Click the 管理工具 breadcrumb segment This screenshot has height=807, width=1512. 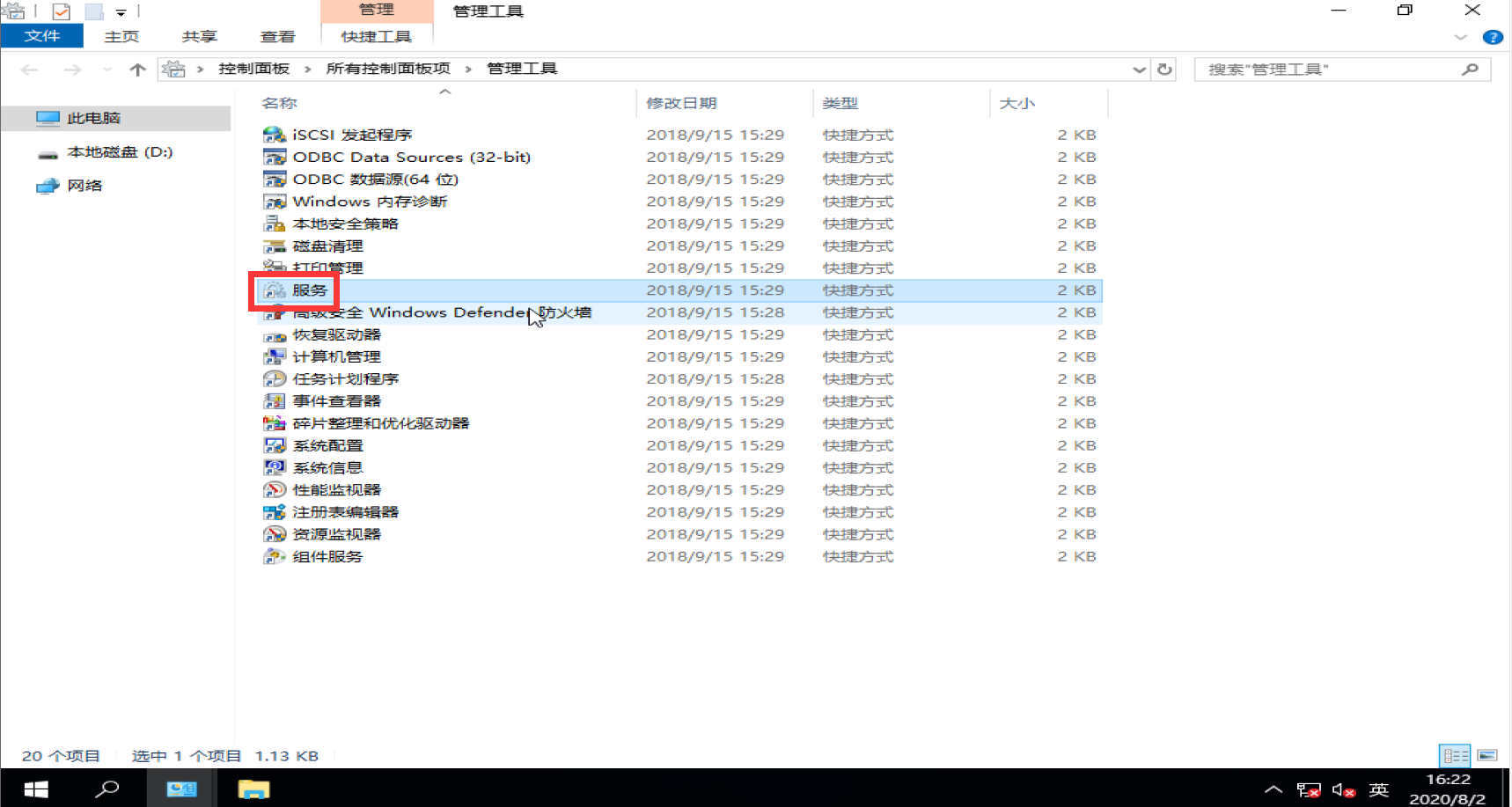[522, 69]
